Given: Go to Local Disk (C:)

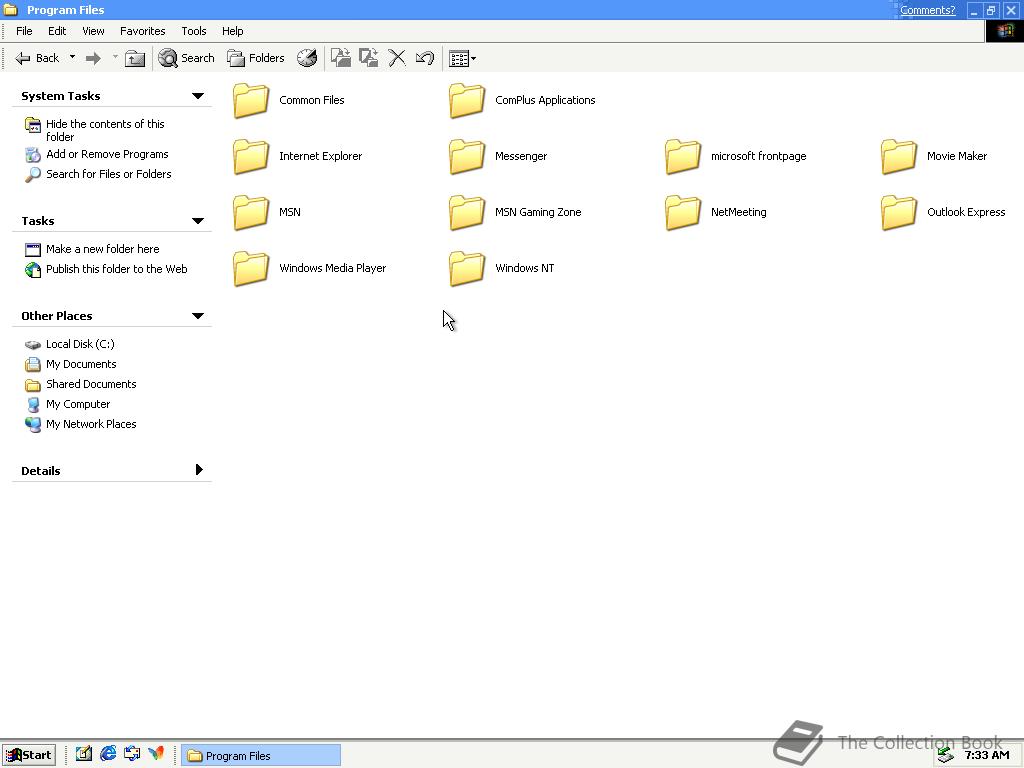Looking at the screenshot, I should pos(69,344).
